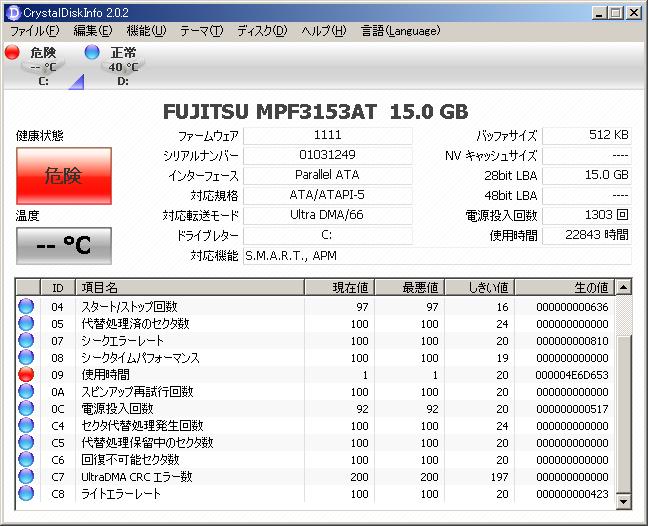
Task: Click the drive letter field C:
Action: [328, 235]
